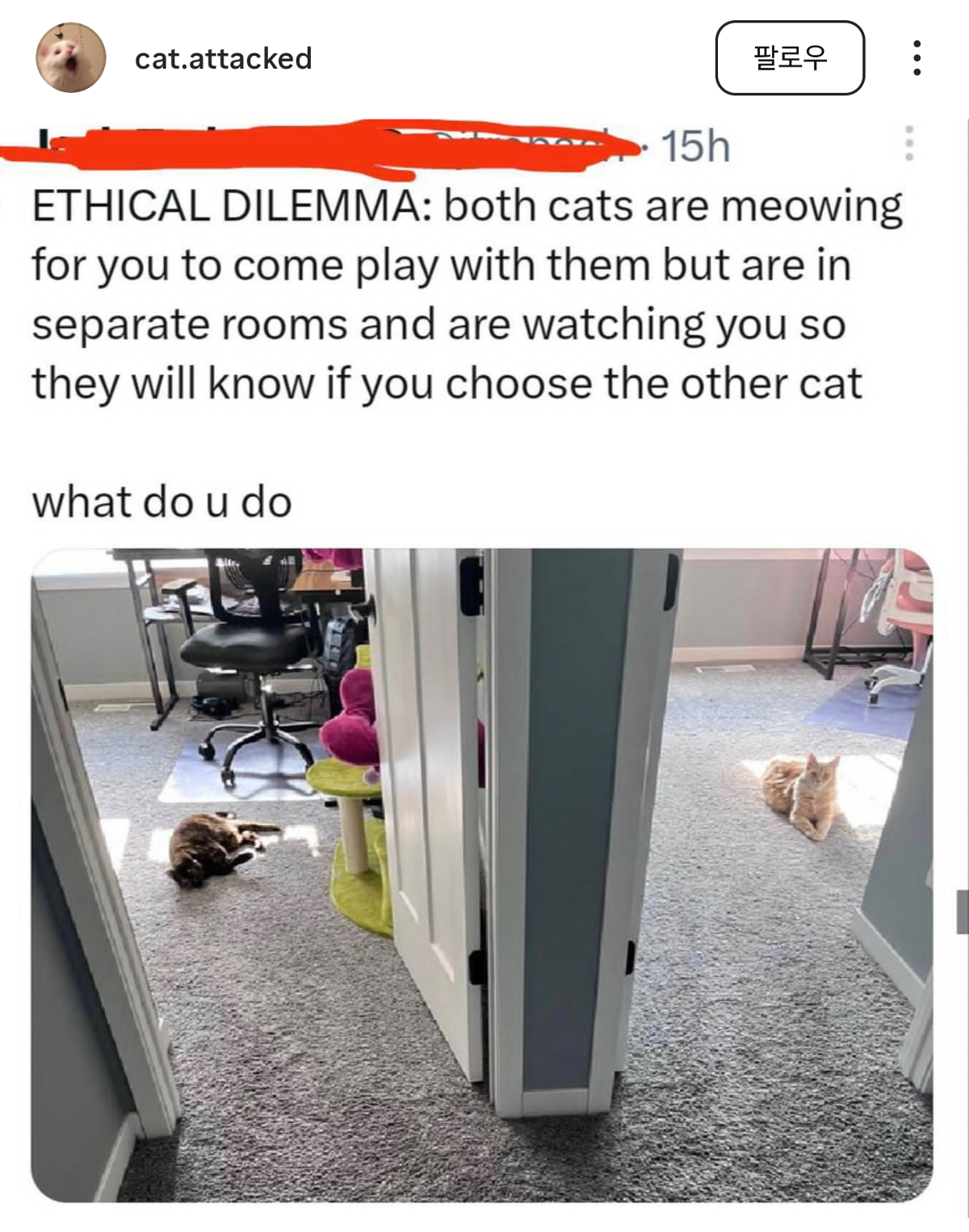Tap the red-scribbled tweet author name
The image size is (969, 1232).
pos(323,147)
